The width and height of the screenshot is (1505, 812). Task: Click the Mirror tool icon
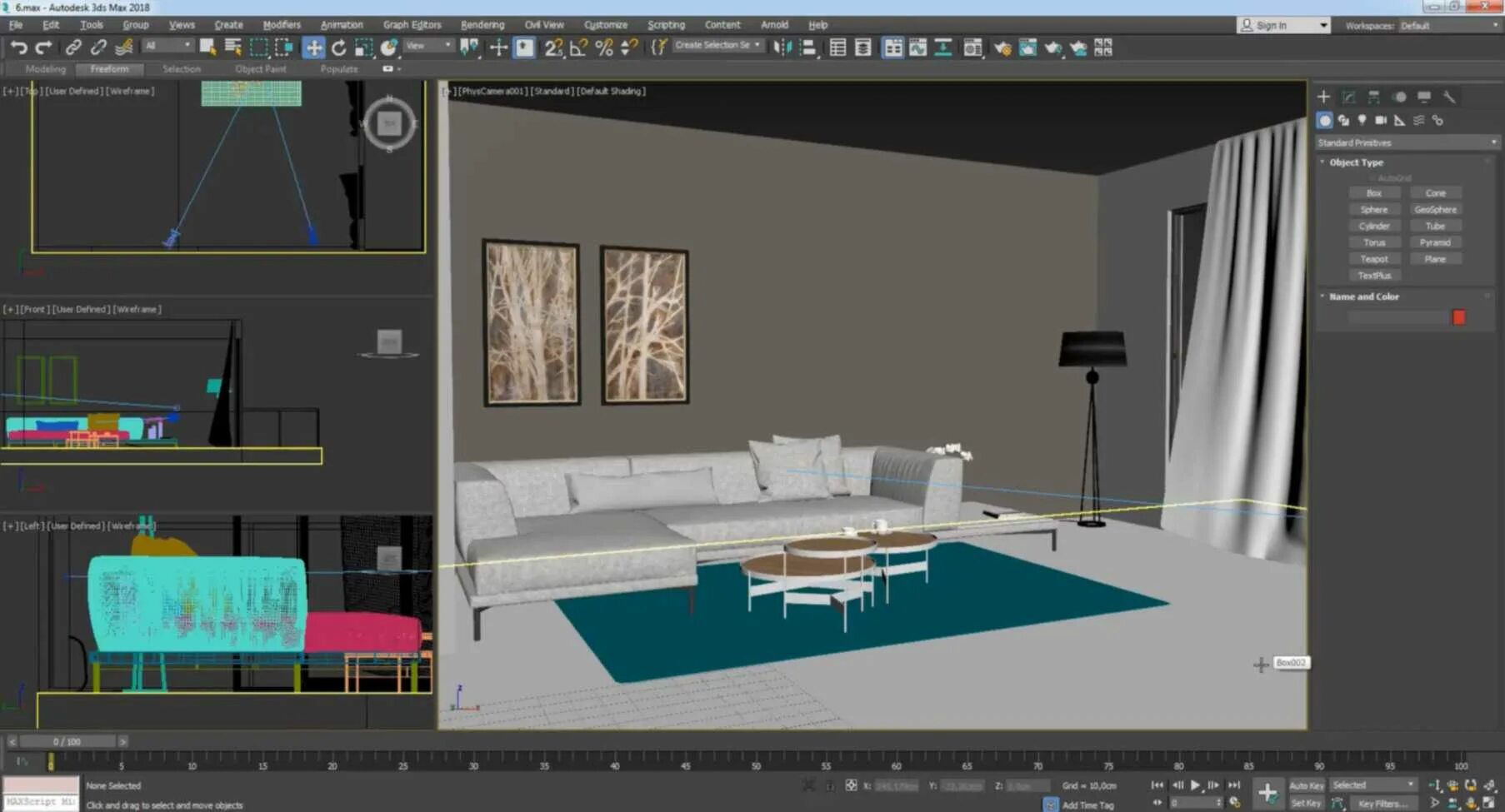click(782, 47)
